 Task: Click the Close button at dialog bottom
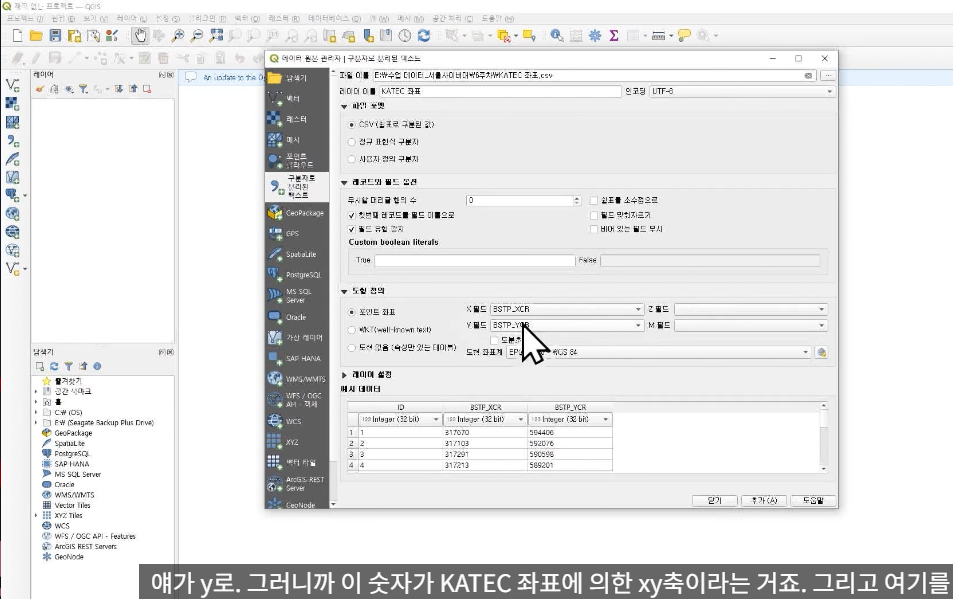coord(715,501)
